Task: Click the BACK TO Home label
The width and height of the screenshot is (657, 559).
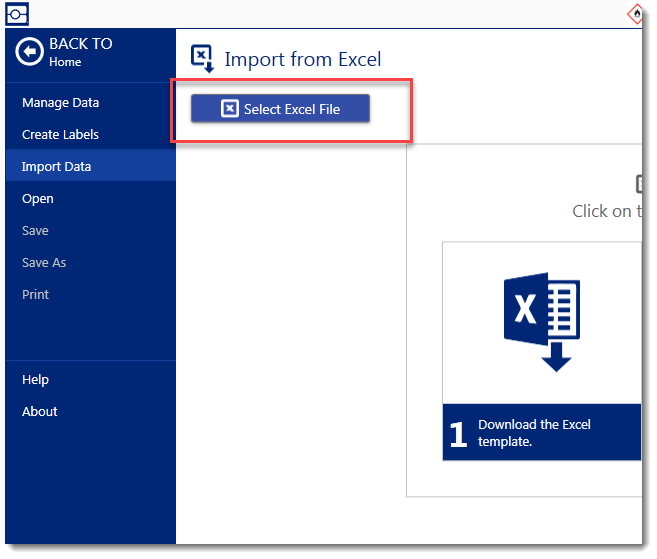Action: click(x=80, y=52)
